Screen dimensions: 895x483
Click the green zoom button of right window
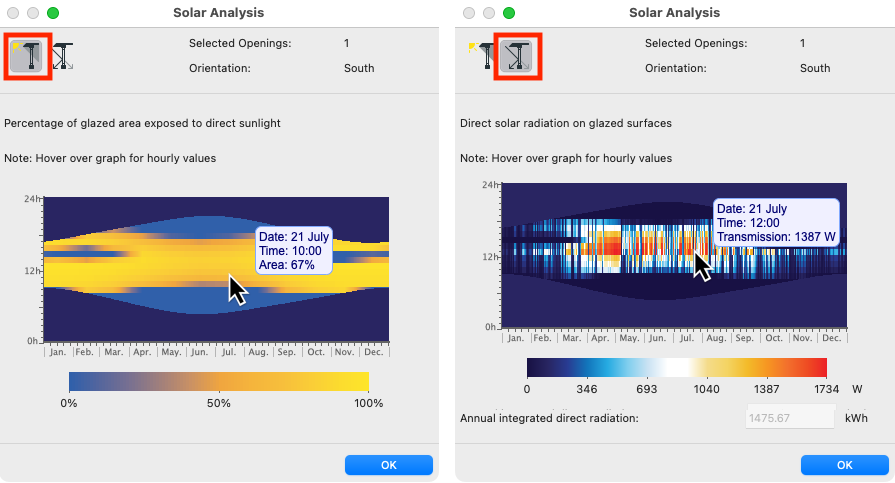(509, 13)
